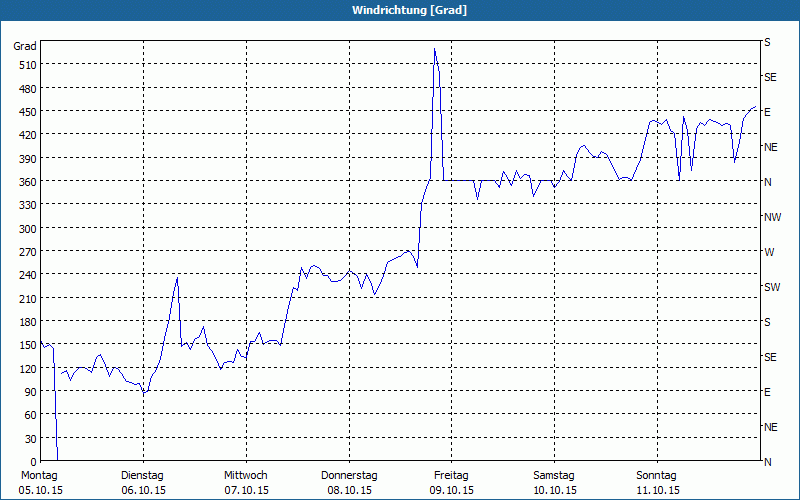Image resolution: width=800 pixels, height=500 pixels.
Task: Select the 480 y-axis value
Action: pyautogui.click(x=28, y=89)
